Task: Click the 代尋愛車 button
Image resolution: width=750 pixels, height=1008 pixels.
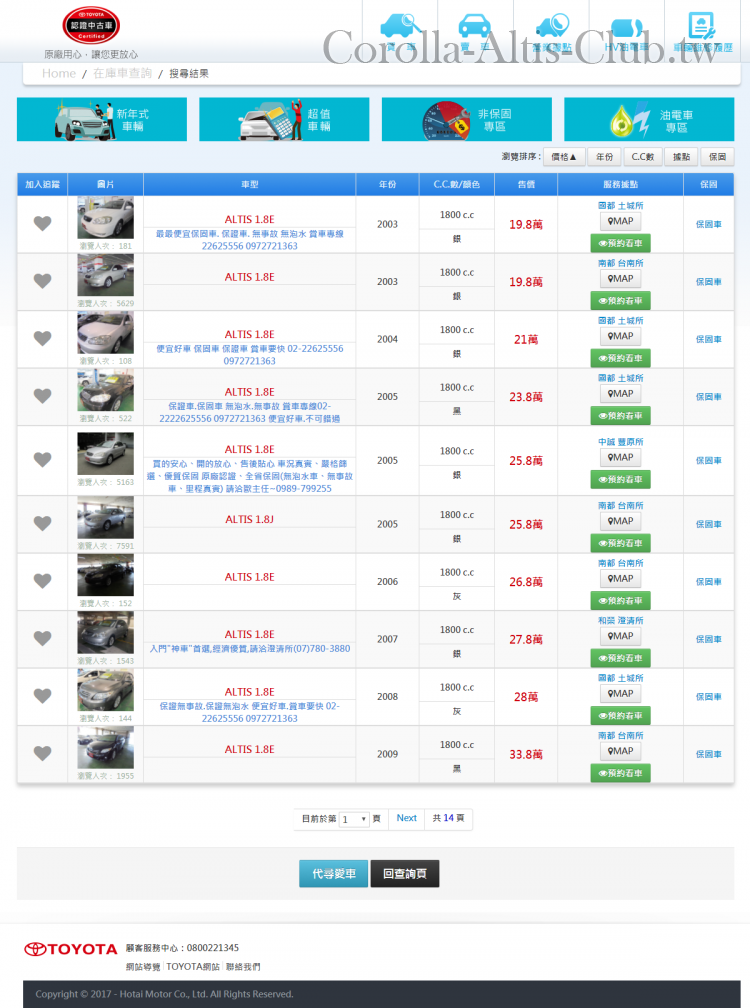Action: (x=334, y=874)
